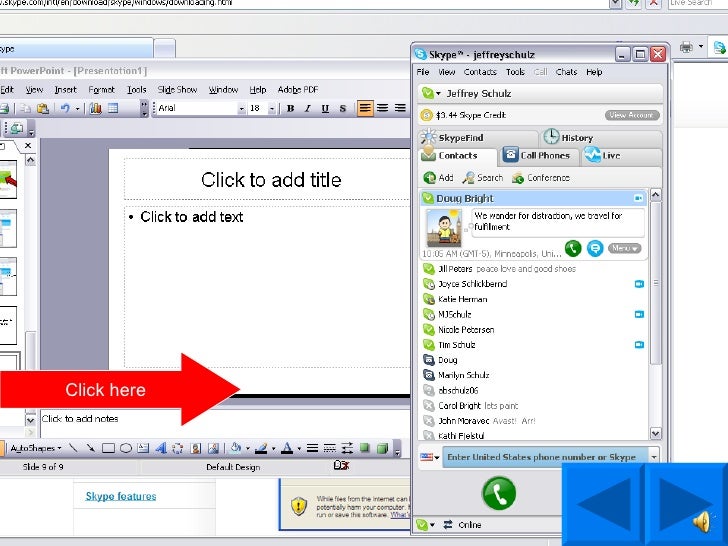
Task: Select the Arrow drawing tool
Action: [x=91, y=448]
